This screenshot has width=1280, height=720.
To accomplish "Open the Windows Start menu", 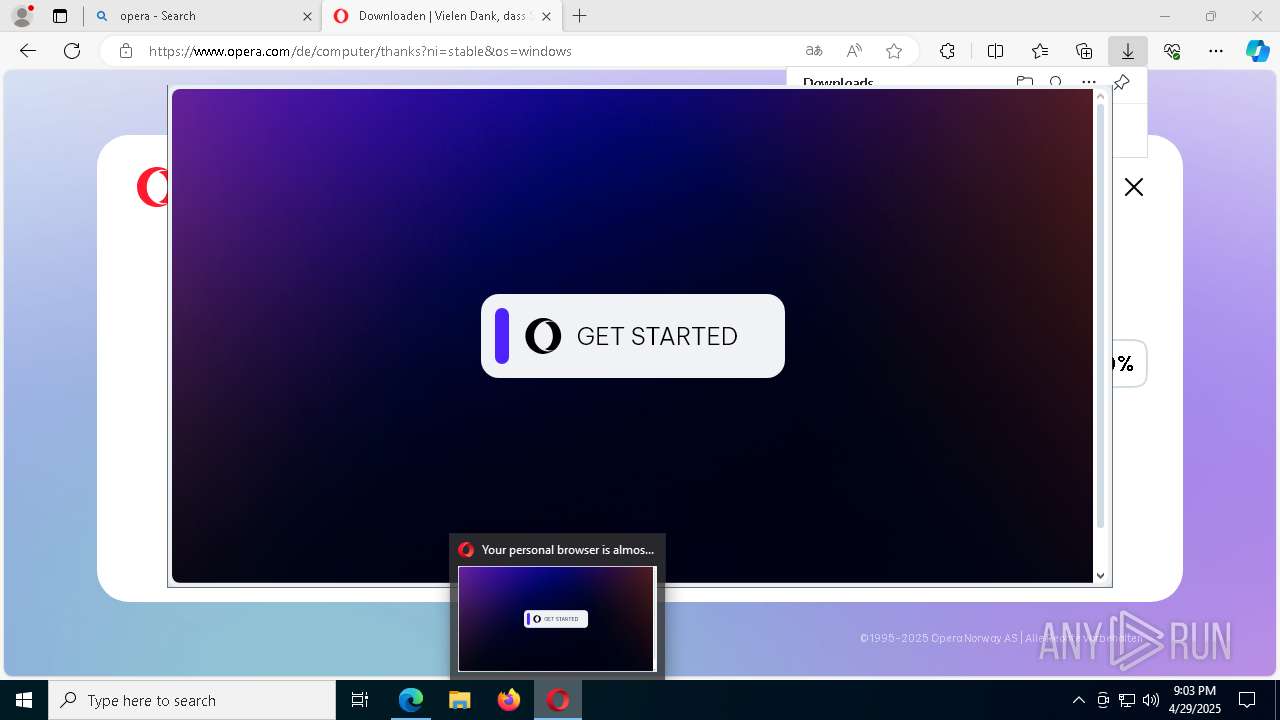I will pos(24,700).
